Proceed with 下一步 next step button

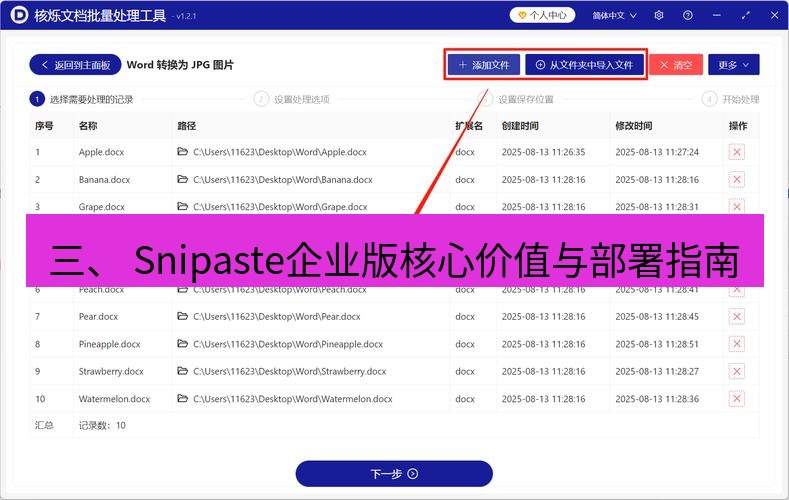click(394, 474)
